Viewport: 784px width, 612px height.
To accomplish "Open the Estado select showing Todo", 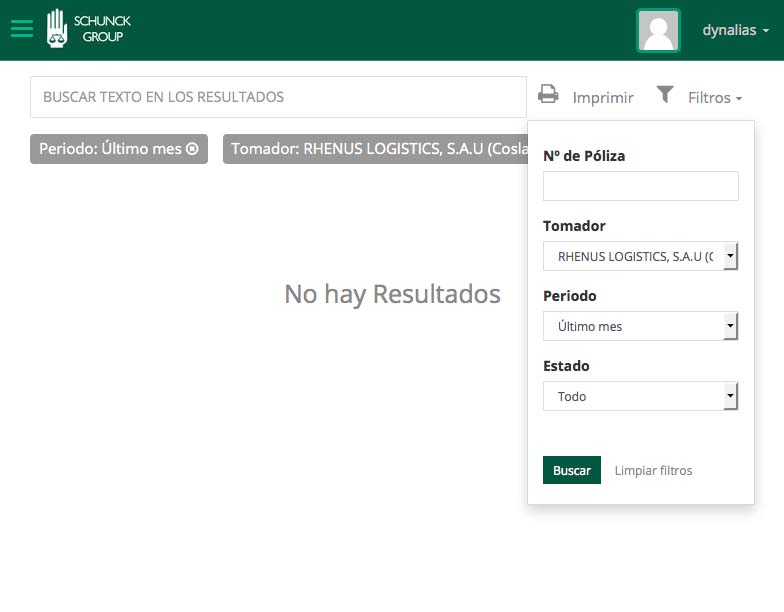I will (x=640, y=397).
